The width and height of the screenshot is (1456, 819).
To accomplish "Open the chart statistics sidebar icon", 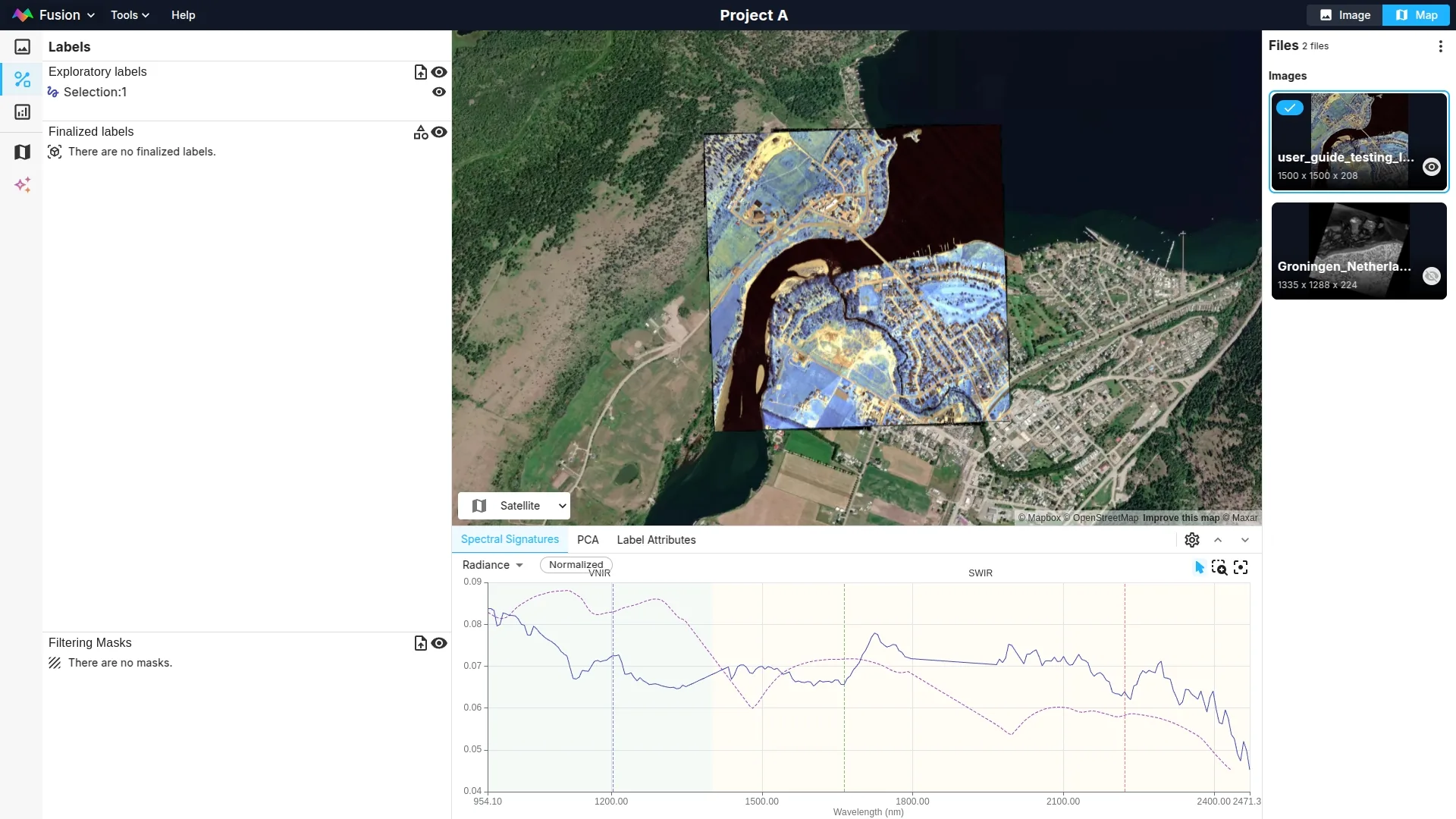I will point(22,112).
